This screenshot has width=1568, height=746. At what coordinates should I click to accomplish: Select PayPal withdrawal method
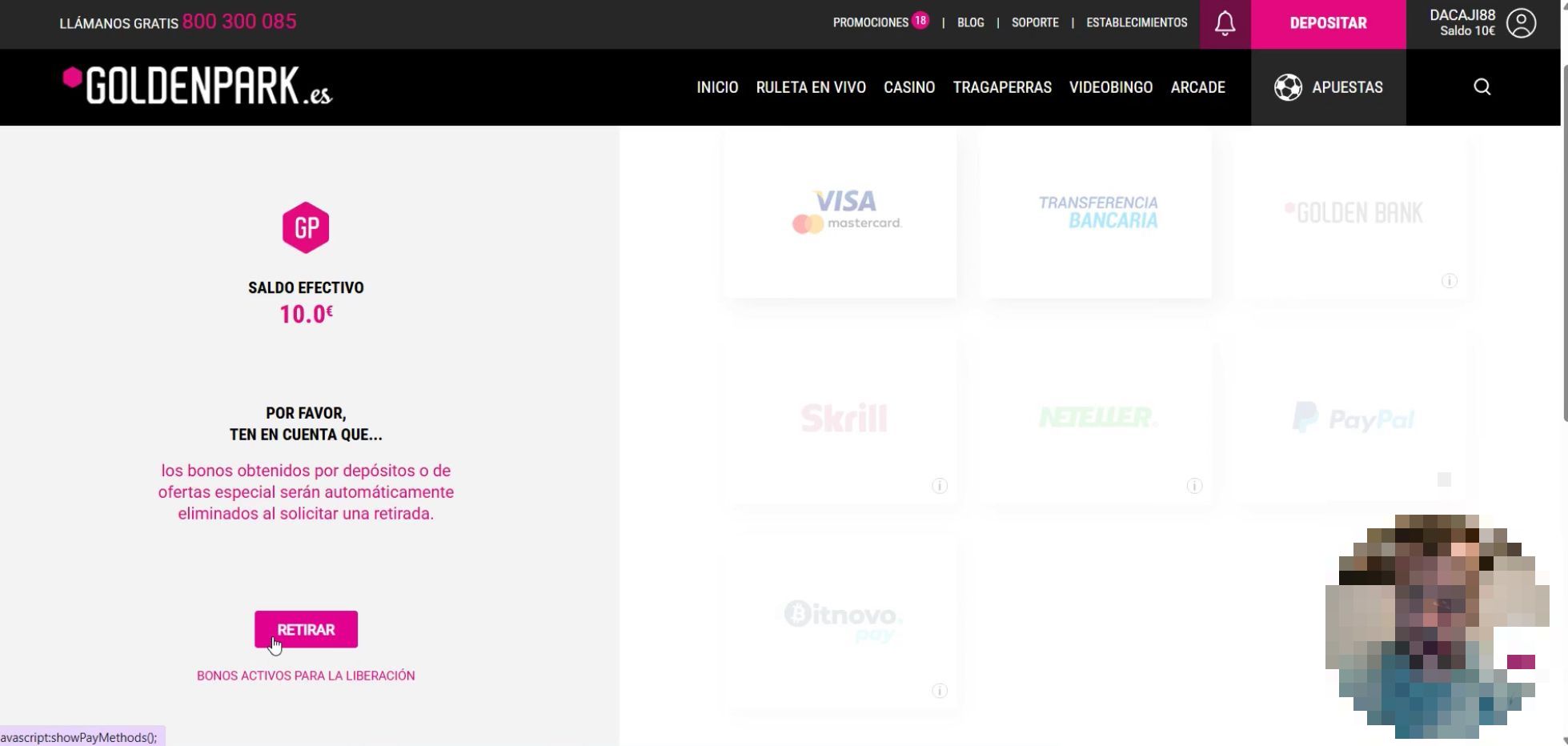pos(1353,419)
